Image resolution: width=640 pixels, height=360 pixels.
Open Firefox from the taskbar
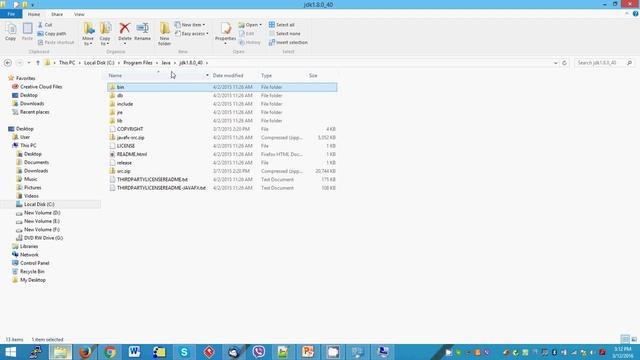click(85, 352)
